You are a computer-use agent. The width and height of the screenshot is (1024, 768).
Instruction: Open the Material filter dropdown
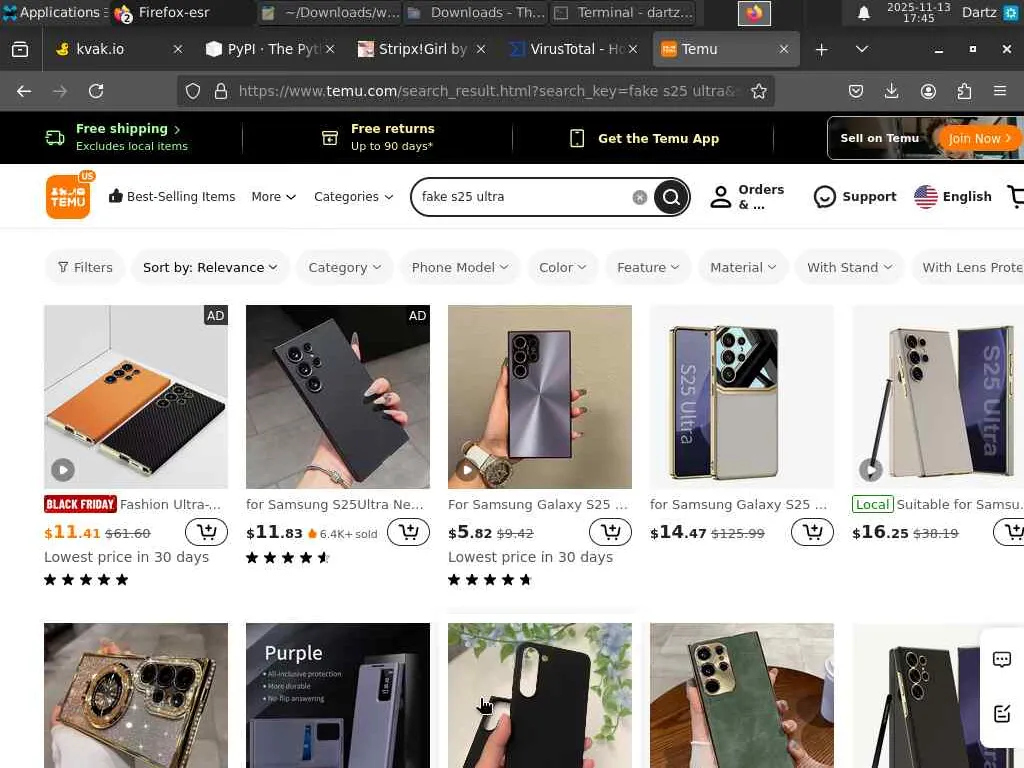point(743,268)
